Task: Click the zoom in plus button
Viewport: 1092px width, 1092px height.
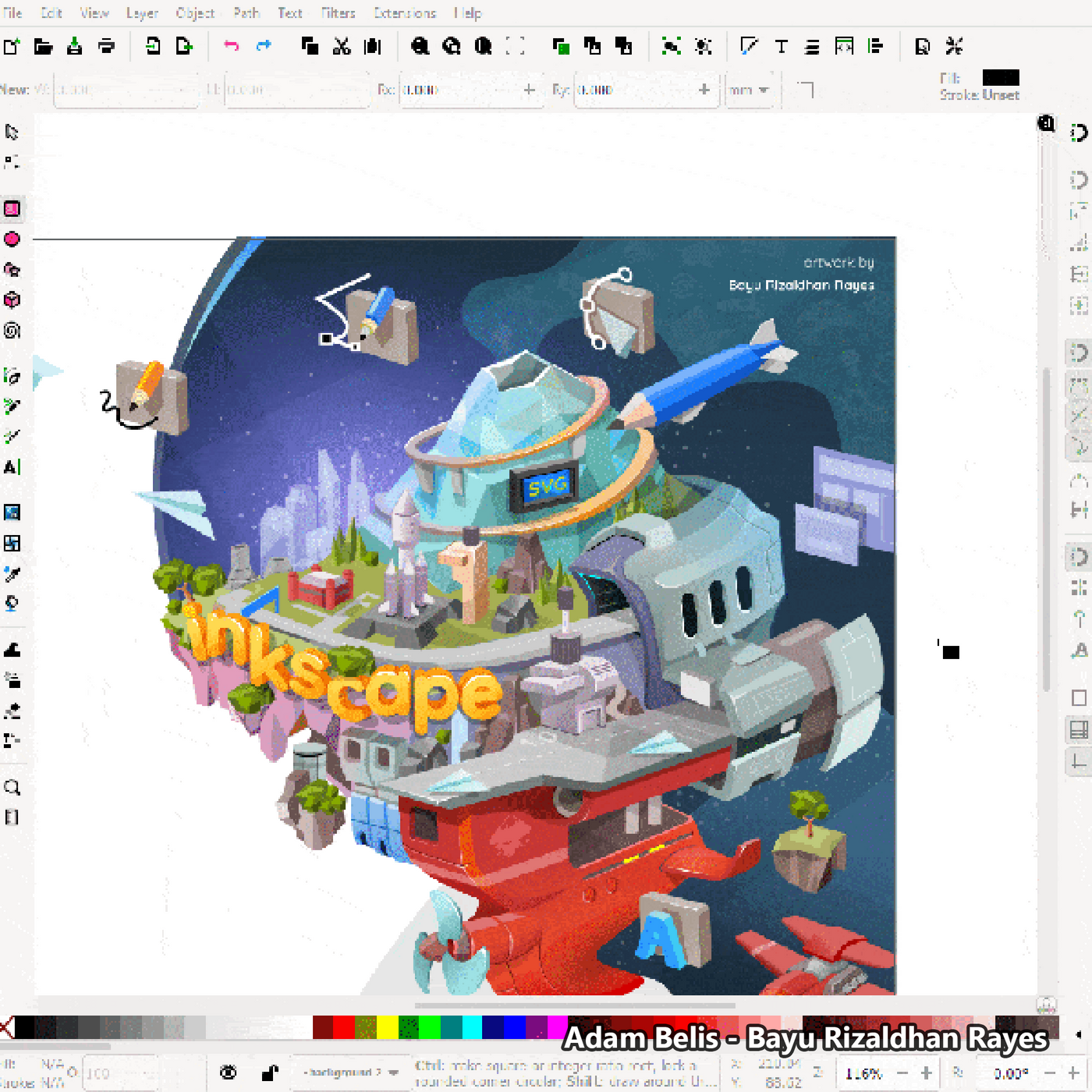Action: pos(927,1072)
